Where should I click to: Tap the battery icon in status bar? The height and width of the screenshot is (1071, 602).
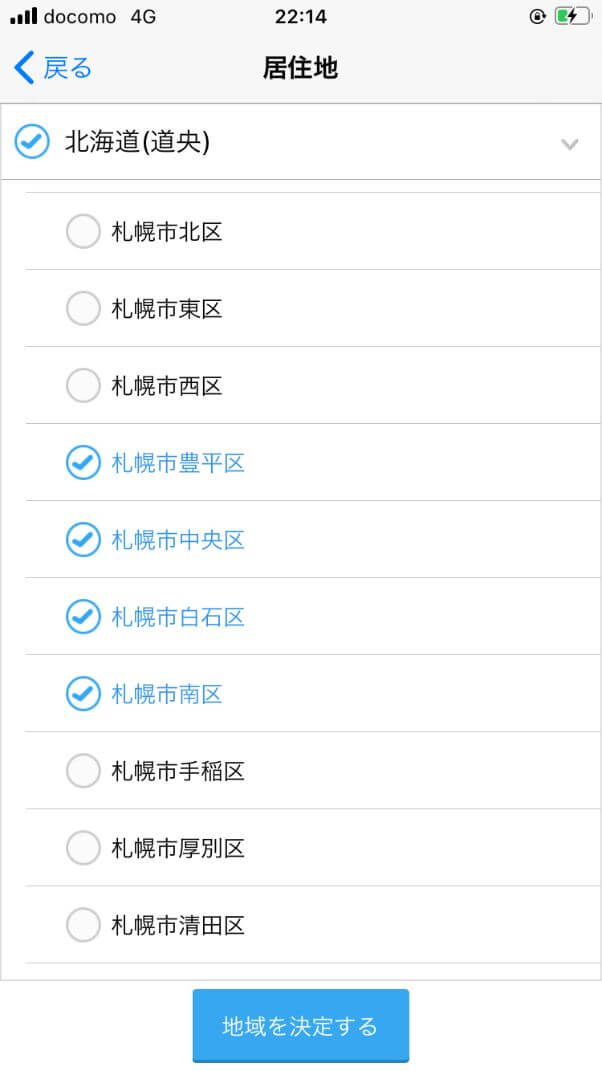click(572, 16)
